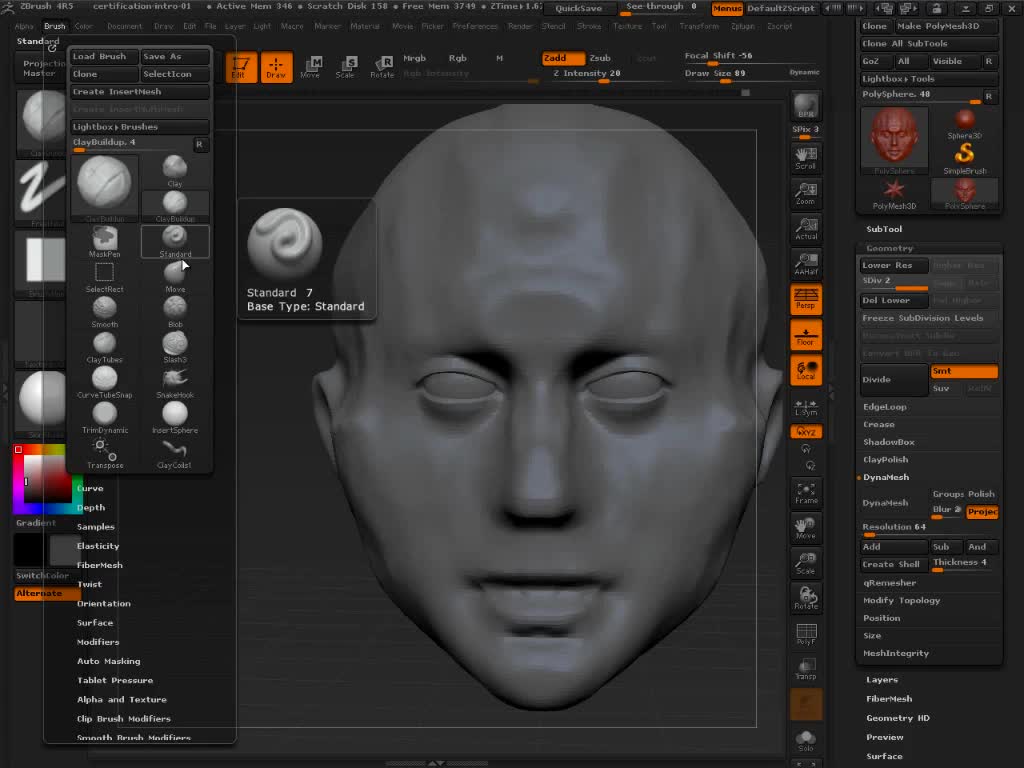Enable Zadd sculpting mode

tap(562, 58)
